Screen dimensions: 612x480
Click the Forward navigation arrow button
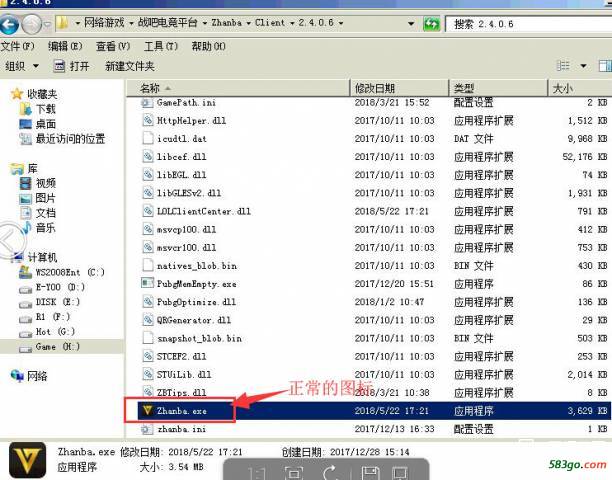31,24
